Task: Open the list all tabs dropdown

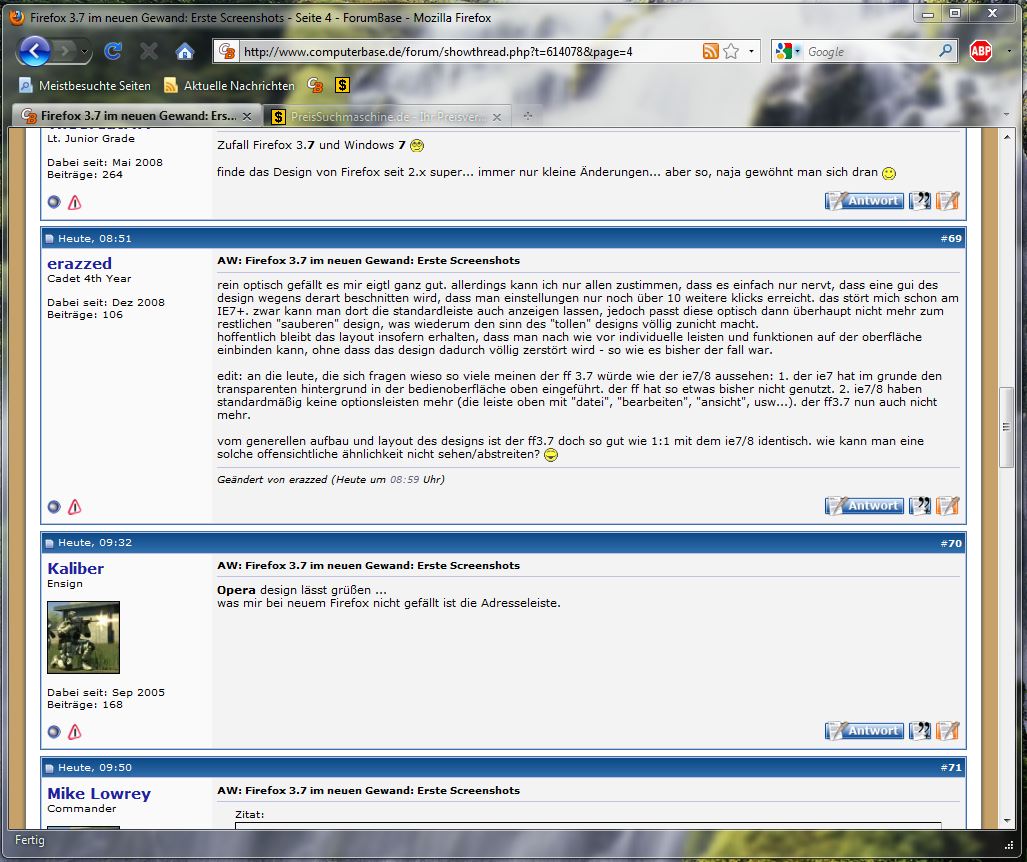Action: [x=1007, y=115]
